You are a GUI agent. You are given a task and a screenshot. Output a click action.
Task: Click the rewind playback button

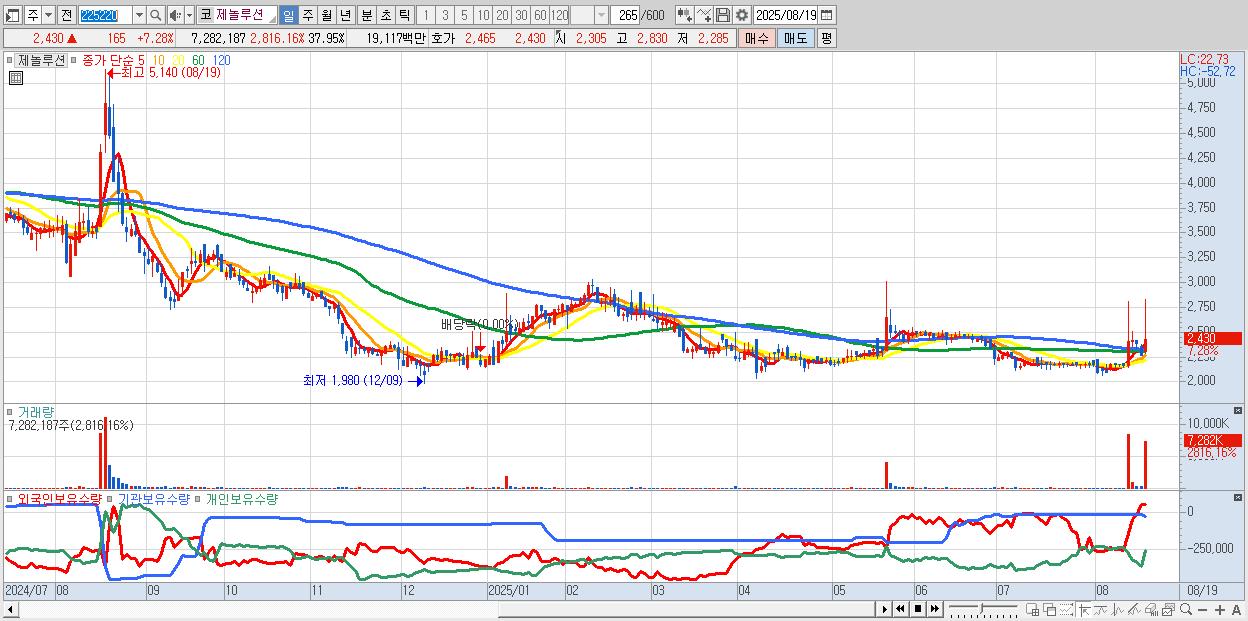click(900, 609)
